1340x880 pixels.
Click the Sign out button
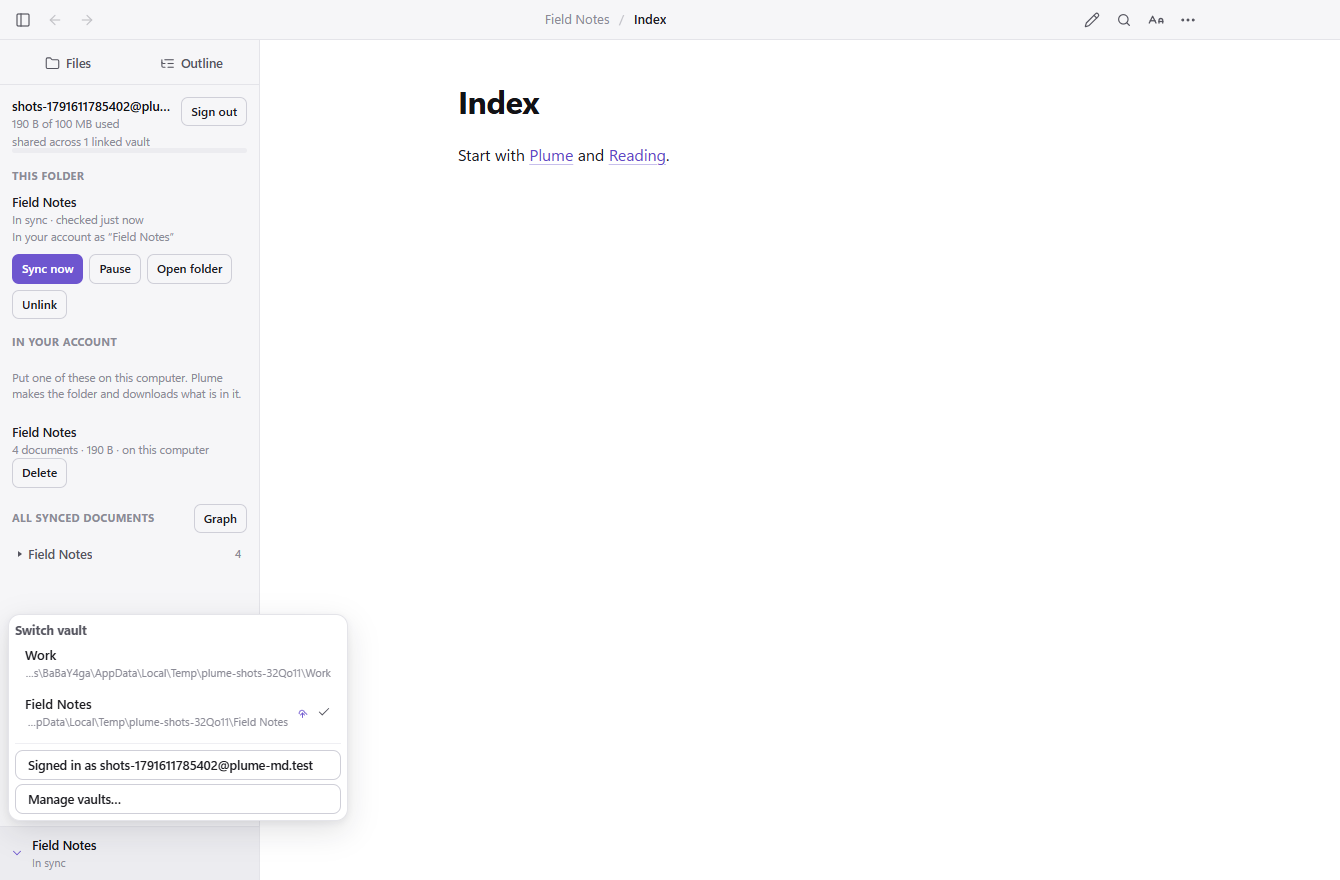(x=214, y=112)
